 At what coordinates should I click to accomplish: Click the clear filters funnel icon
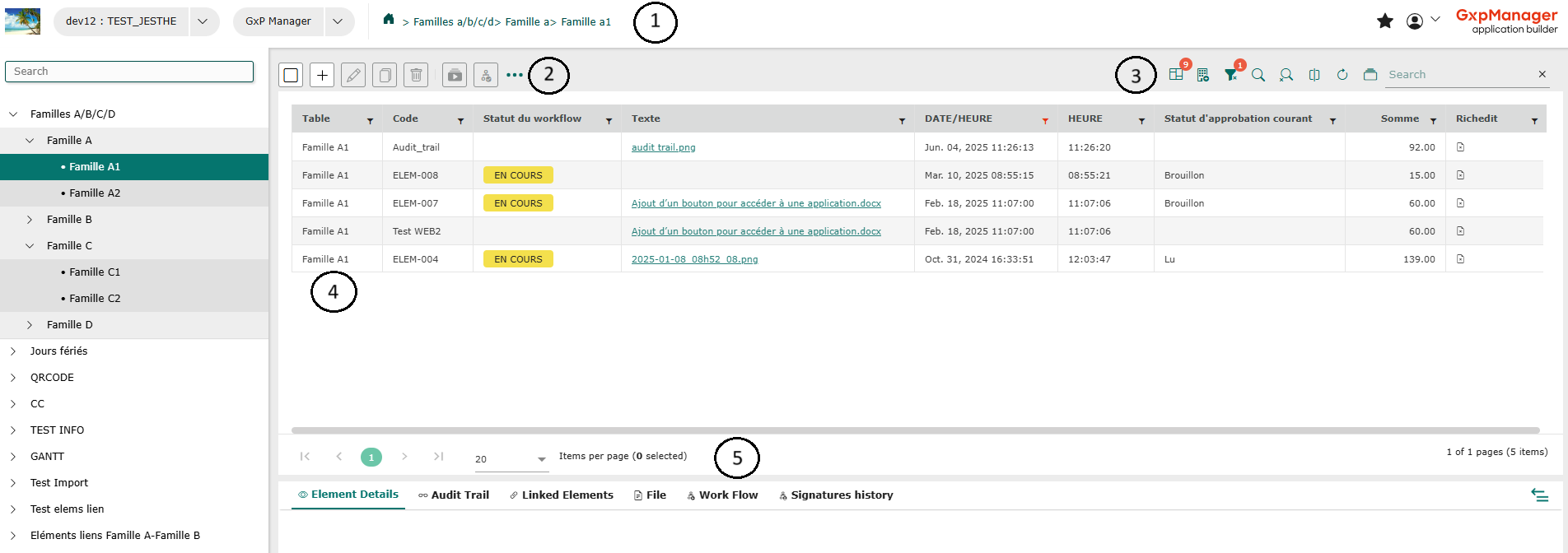click(x=1231, y=75)
